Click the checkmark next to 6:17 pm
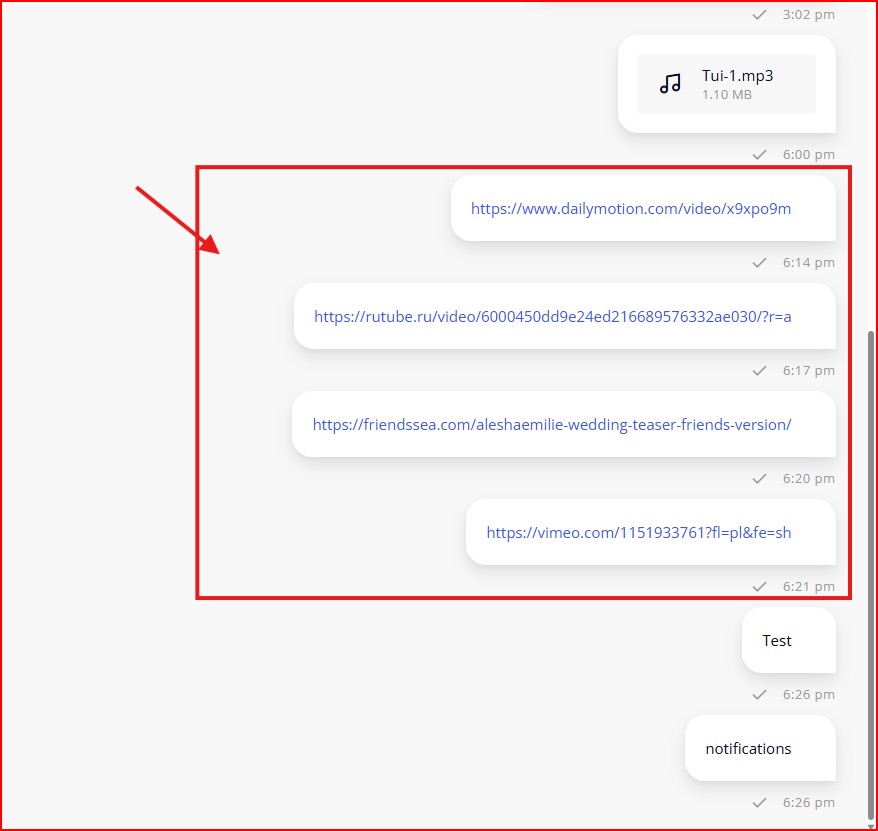Image resolution: width=878 pixels, height=831 pixels. [x=760, y=371]
